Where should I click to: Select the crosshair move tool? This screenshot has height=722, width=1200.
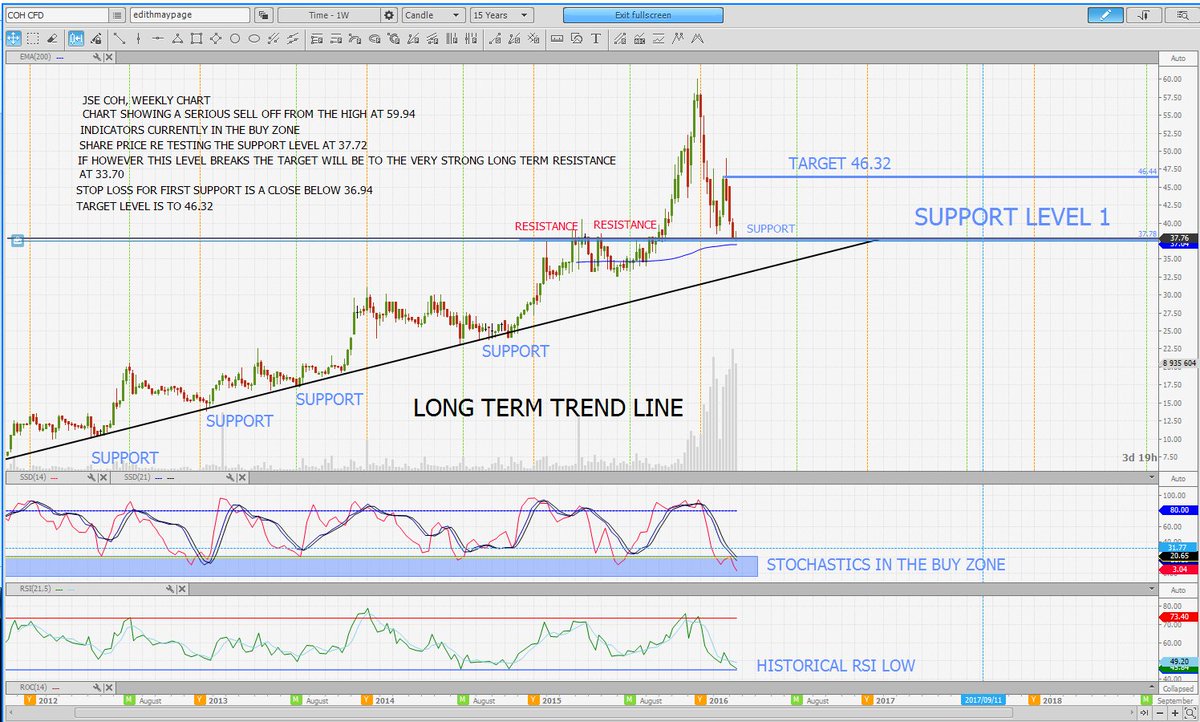(14, 38)
